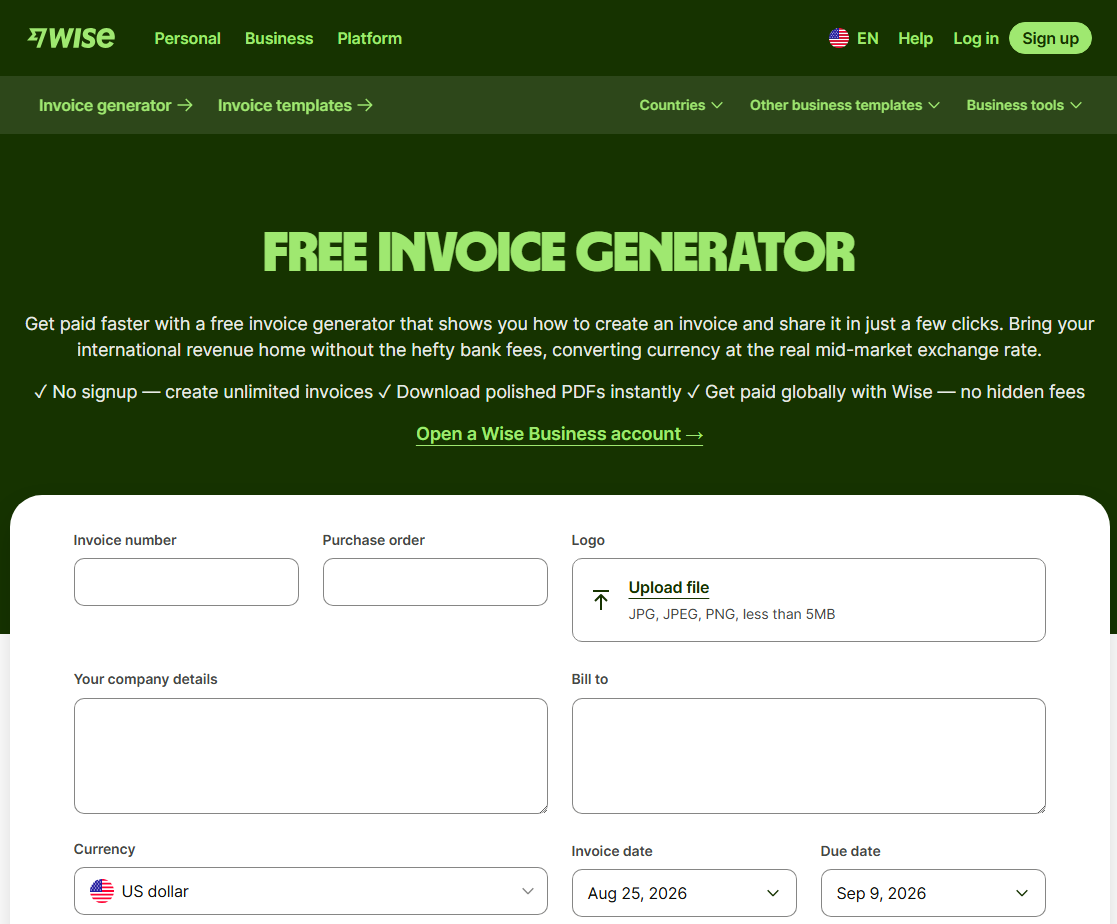Click the 'Invoice number' label
The image size is (1117, 924).
(x=125, y=540)
